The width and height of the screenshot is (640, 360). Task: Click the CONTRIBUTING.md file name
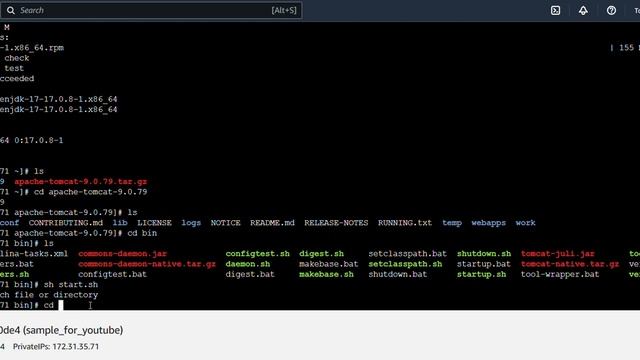[x=66, y=223]
